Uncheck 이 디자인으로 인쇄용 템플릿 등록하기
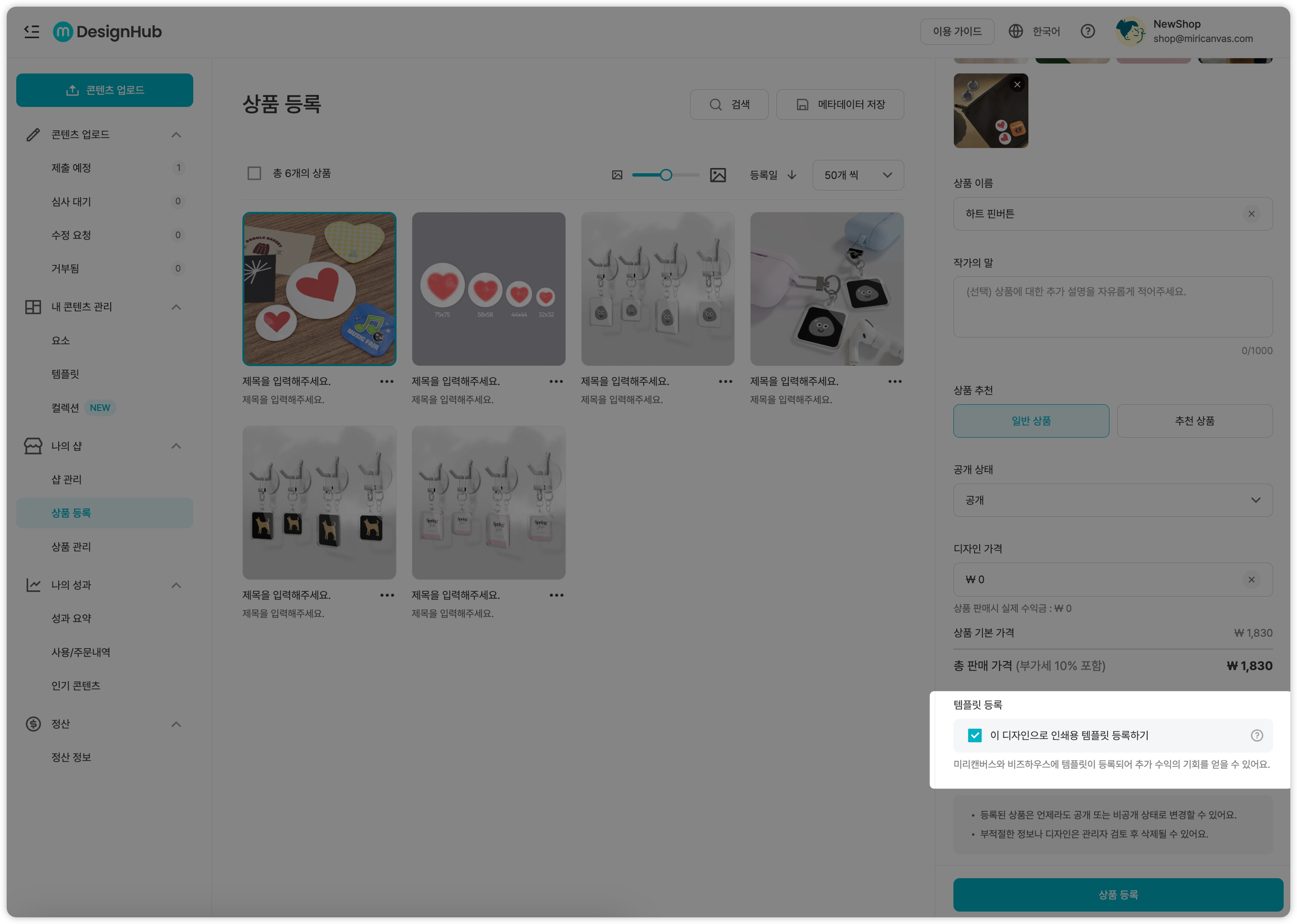Viewport: 1297px width, 924px height. [974, 735]
